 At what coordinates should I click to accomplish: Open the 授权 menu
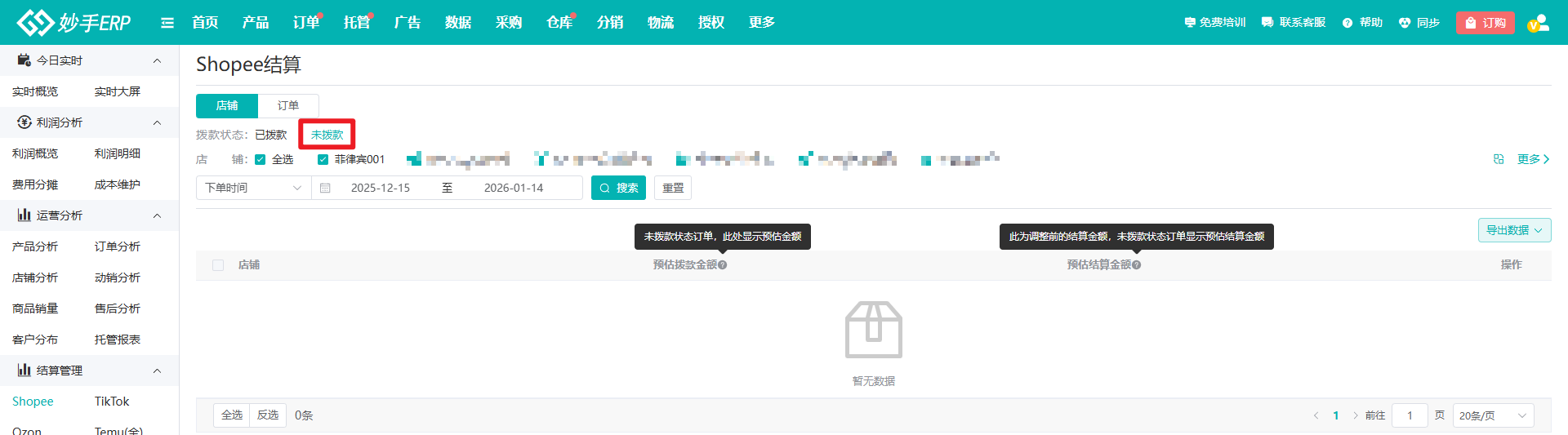click(x=711, y=22)
